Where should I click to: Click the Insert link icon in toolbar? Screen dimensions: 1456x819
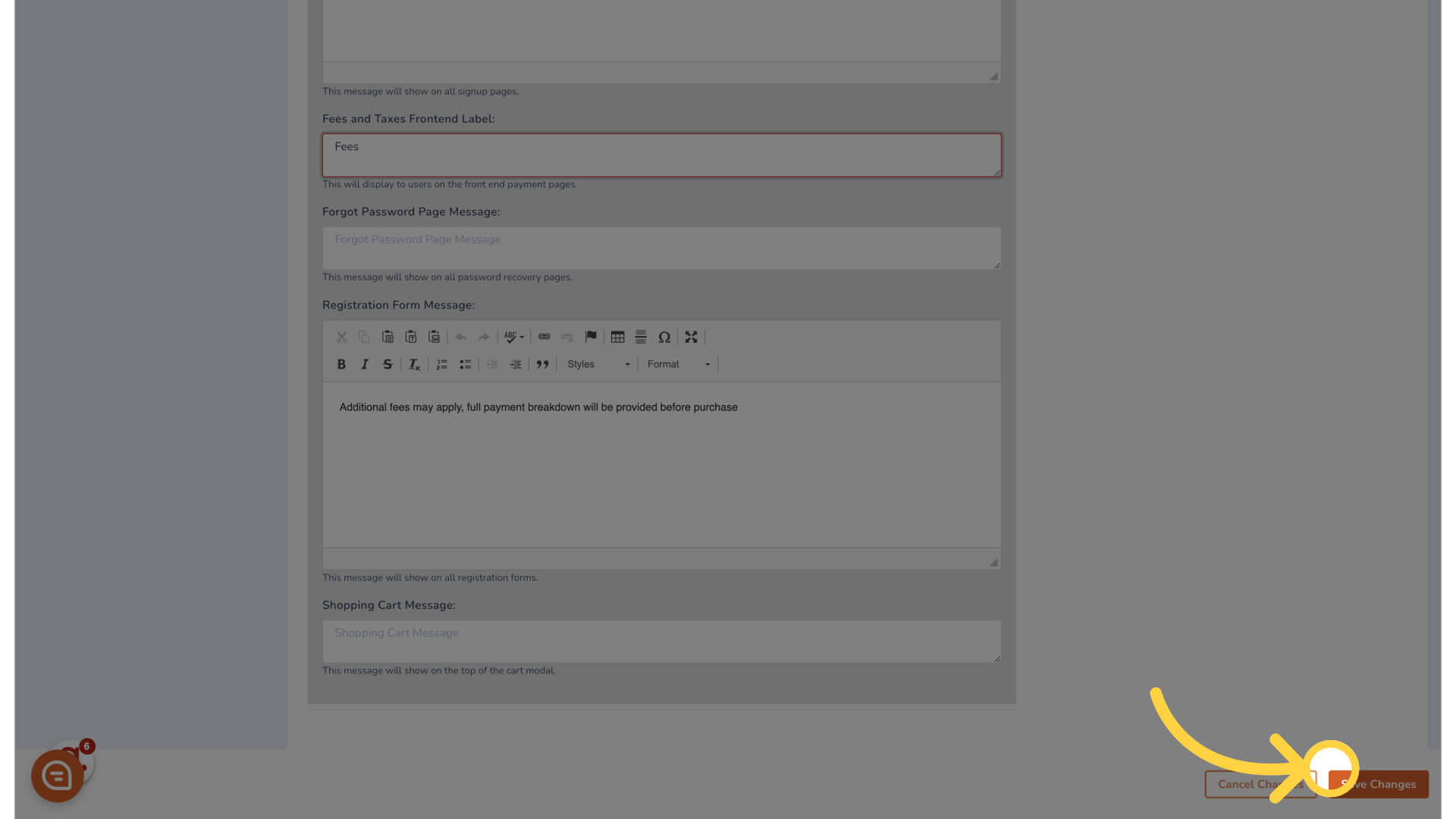pyautogui.click(x=544, y=337)
